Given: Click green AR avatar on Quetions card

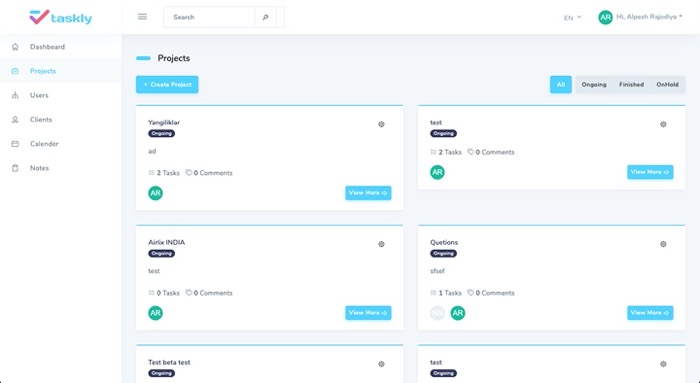Looking at the screenshot, I should [x=458, y=313].
